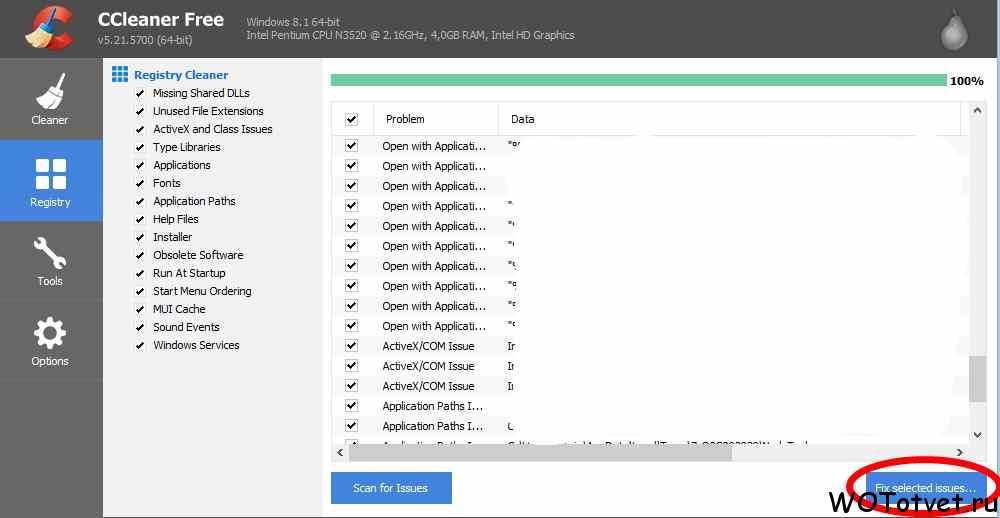Click the Registry Cleaner grid icon
Screen dimensions: 1000x518
[120, 75]
